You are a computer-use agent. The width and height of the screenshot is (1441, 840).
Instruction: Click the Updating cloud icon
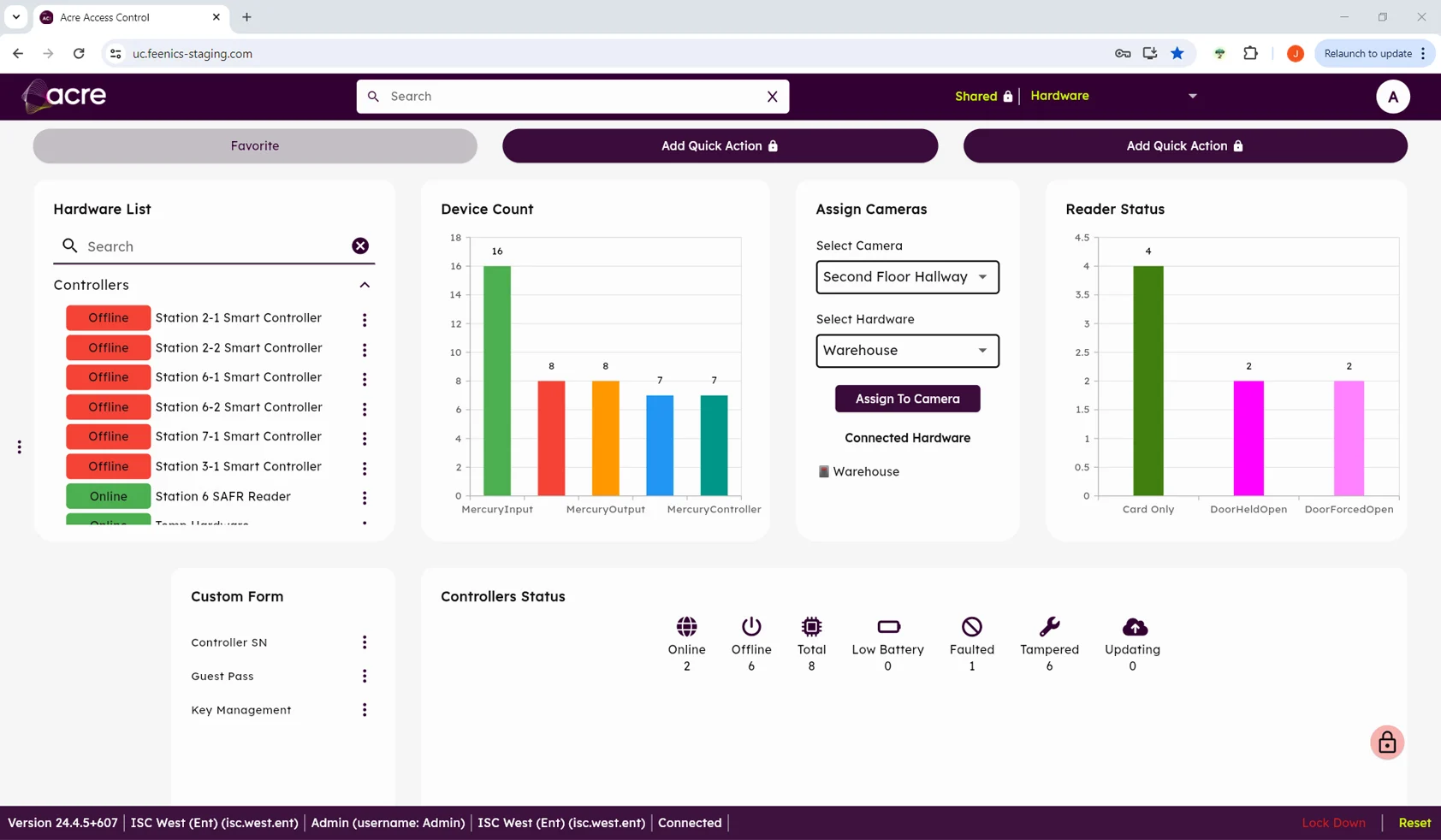tap(1131, 626)
